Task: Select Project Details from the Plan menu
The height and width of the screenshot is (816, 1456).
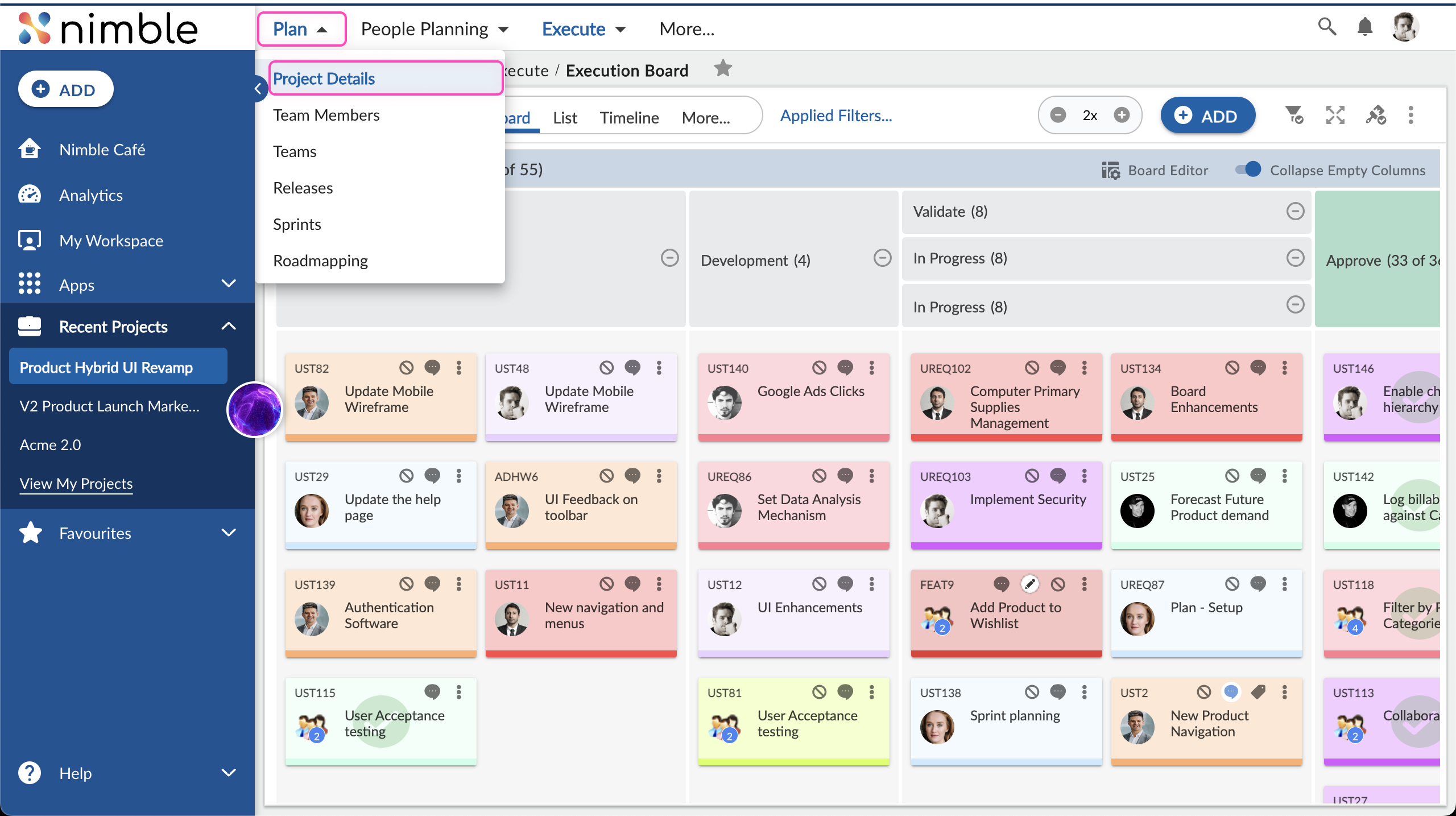Action: [x=324, y=78]
